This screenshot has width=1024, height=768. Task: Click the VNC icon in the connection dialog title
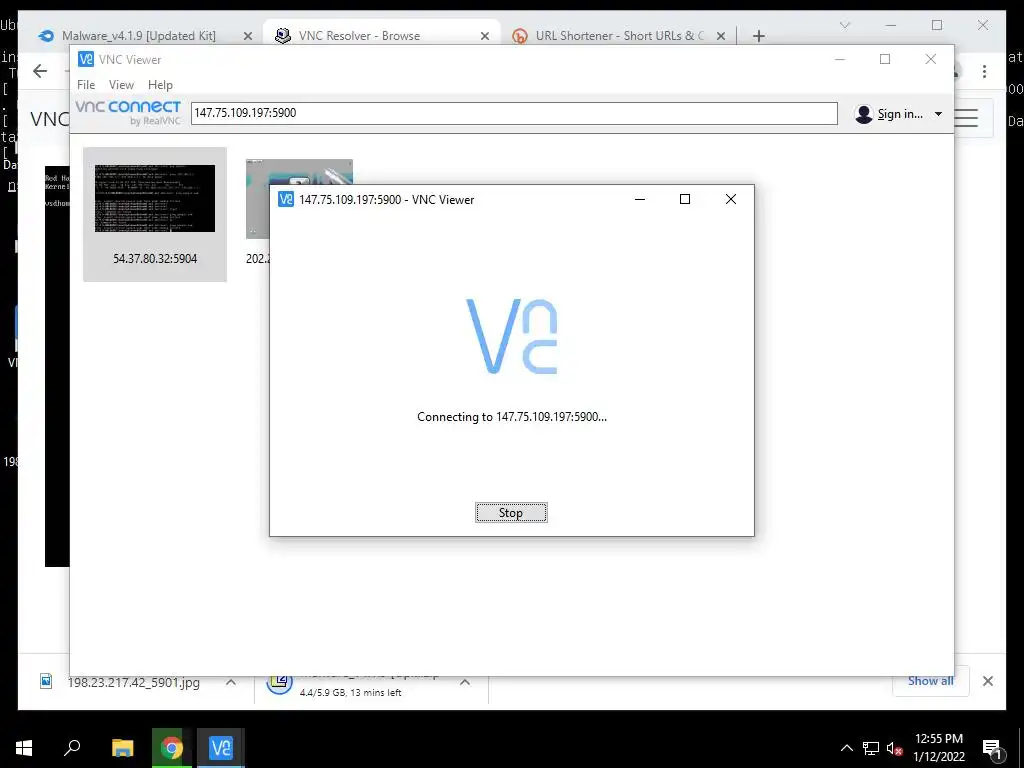click(285, 199)
